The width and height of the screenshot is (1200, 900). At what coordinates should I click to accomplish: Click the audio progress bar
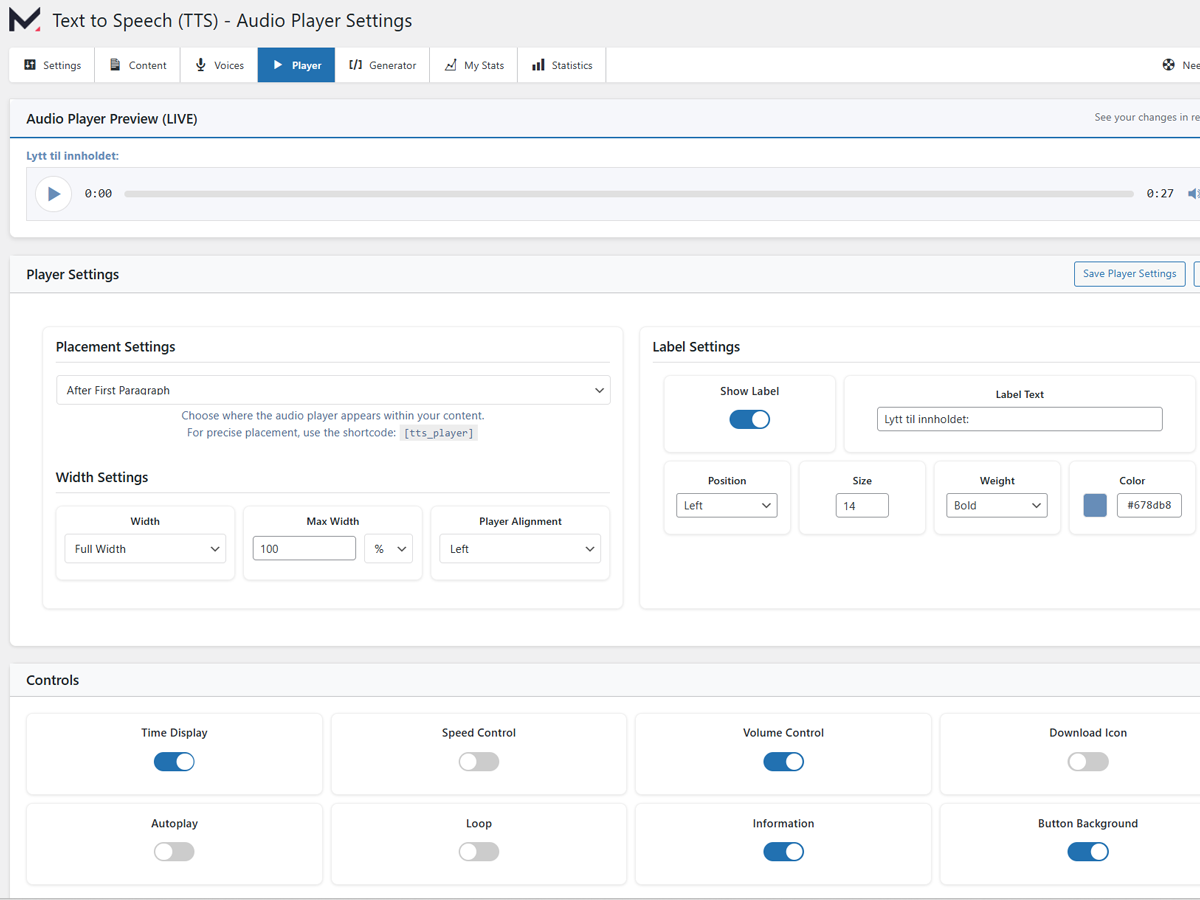pos(629,194)
